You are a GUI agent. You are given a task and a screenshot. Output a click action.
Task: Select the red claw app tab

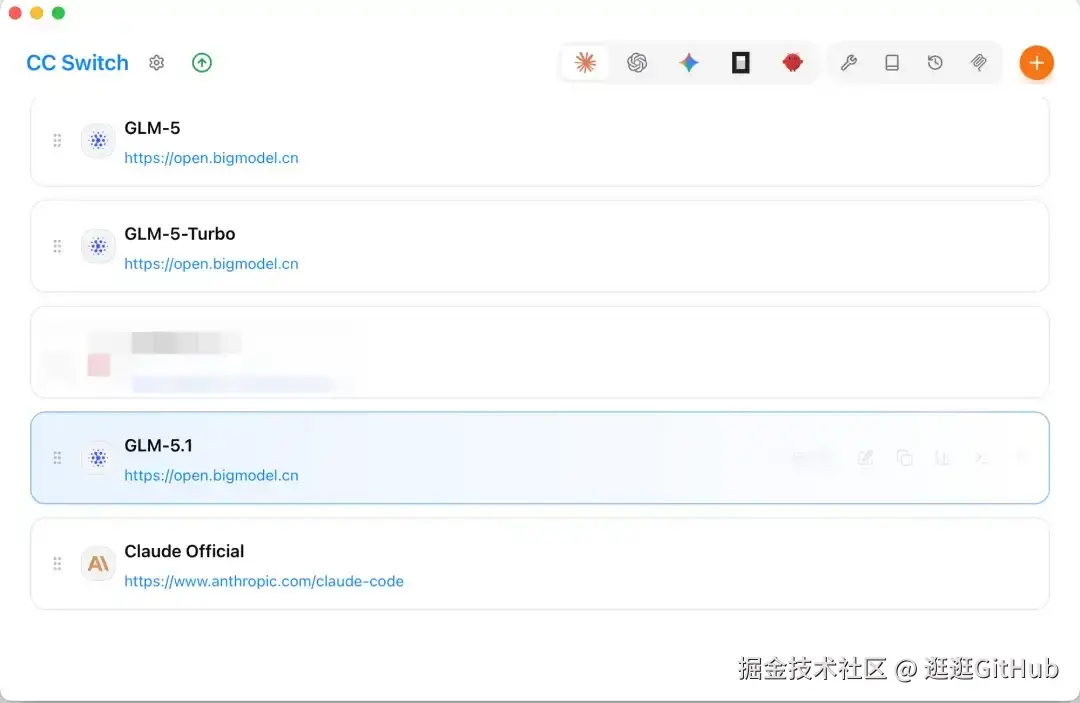click(x=793, y=63)
